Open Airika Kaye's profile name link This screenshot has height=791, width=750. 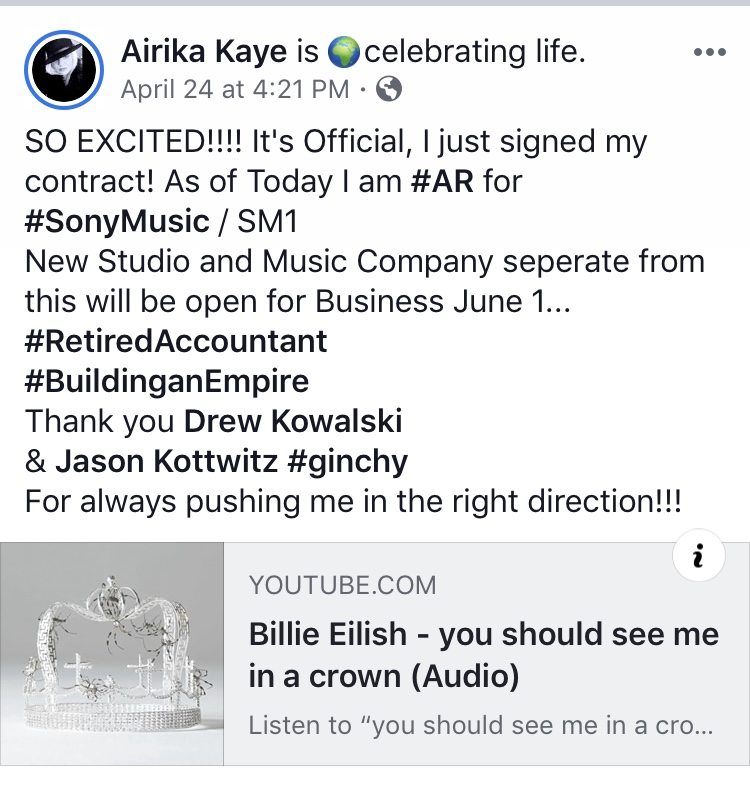(204, 51)
